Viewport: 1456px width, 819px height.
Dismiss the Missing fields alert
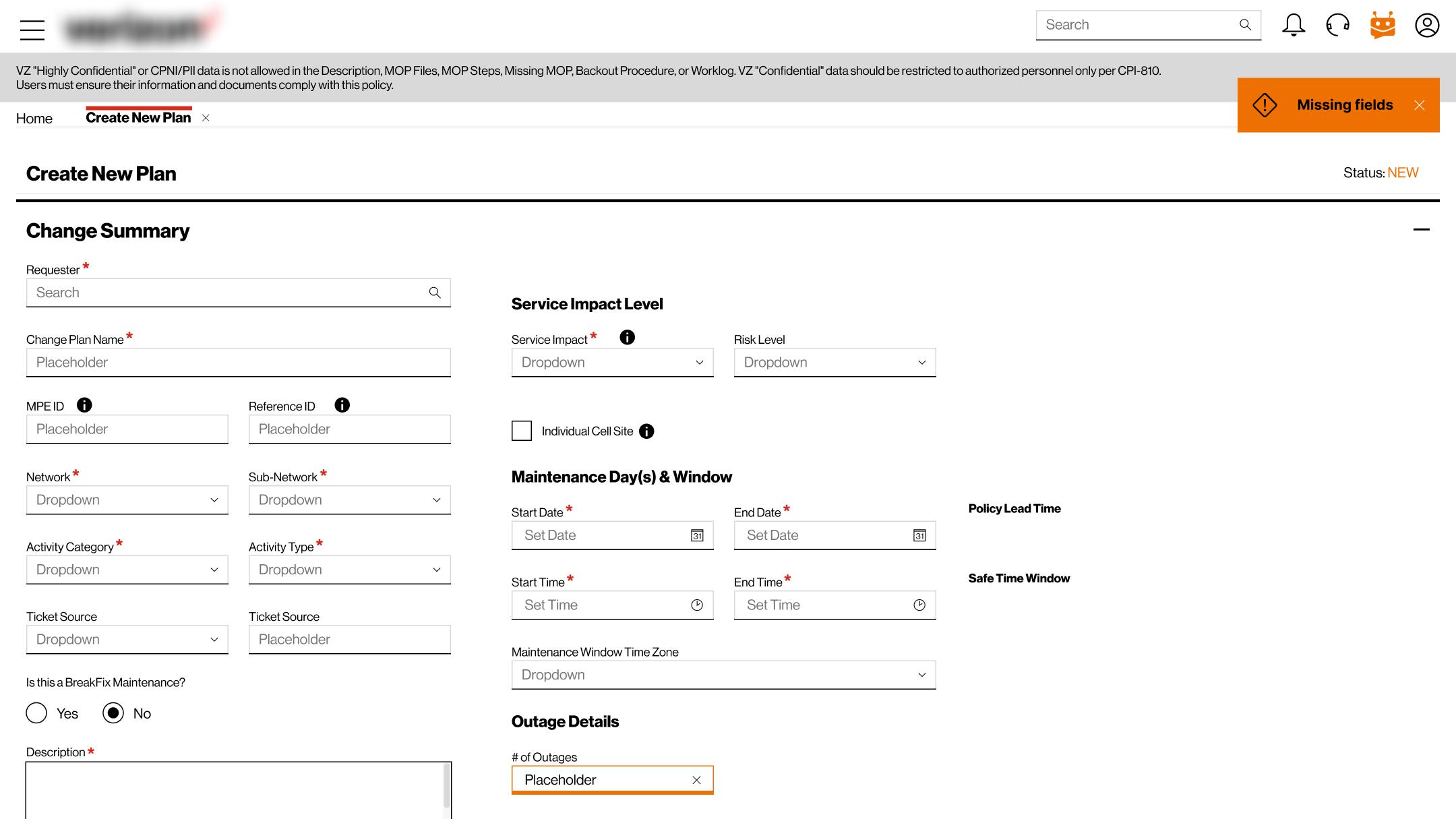point(1420,105)
